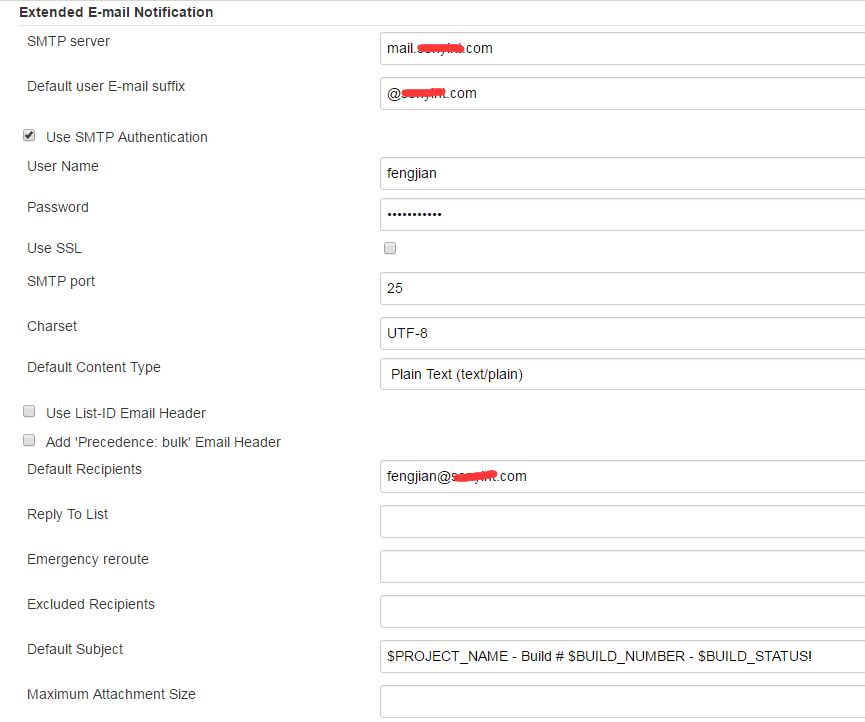Click the Default Recipients label
This screenshot has height=722, width=865.
84,469
